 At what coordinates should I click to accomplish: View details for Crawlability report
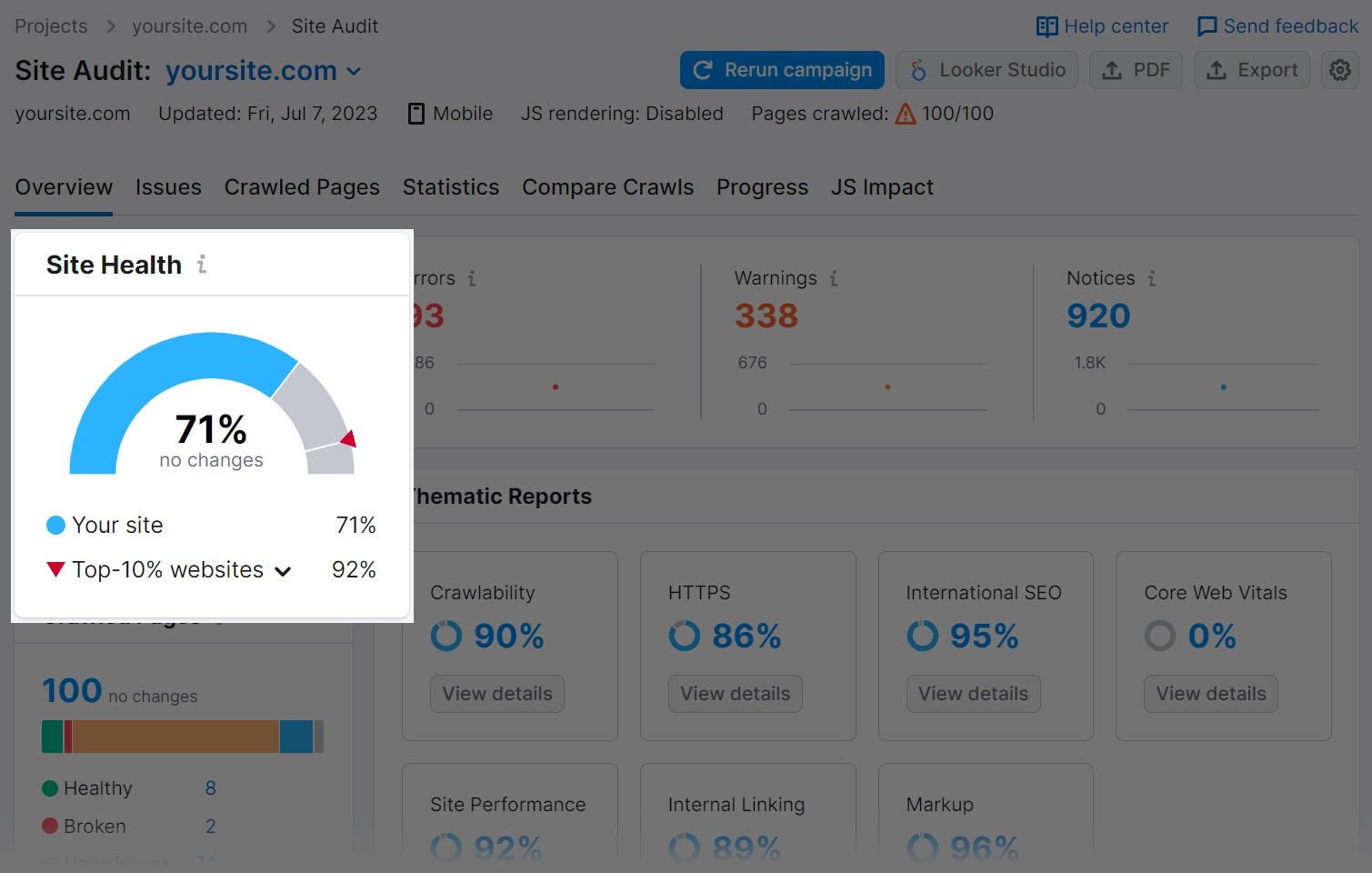point(496,694)
